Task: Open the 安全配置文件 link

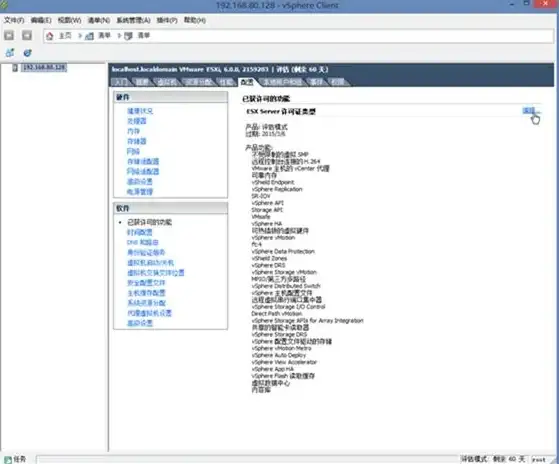Action: pyautogui.click(x=146, y=283)
